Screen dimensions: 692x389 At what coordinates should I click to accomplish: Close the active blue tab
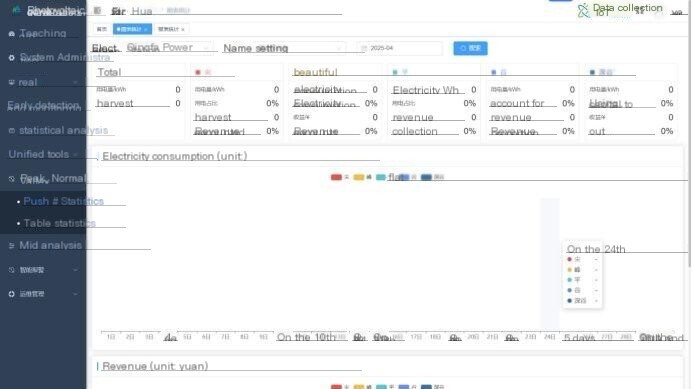click(x=146, y=30)
